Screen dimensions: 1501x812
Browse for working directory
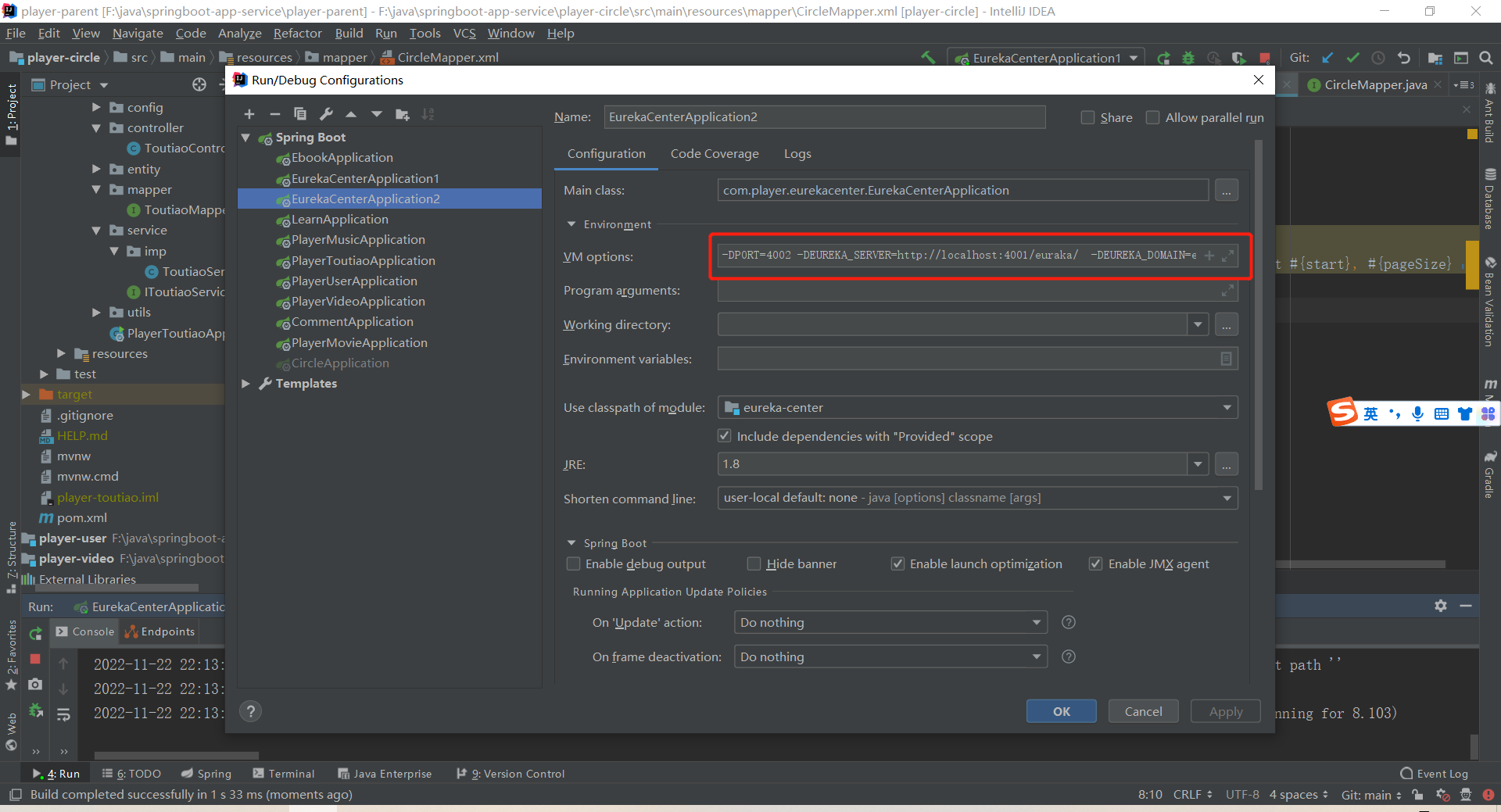tap(1227, 324)
